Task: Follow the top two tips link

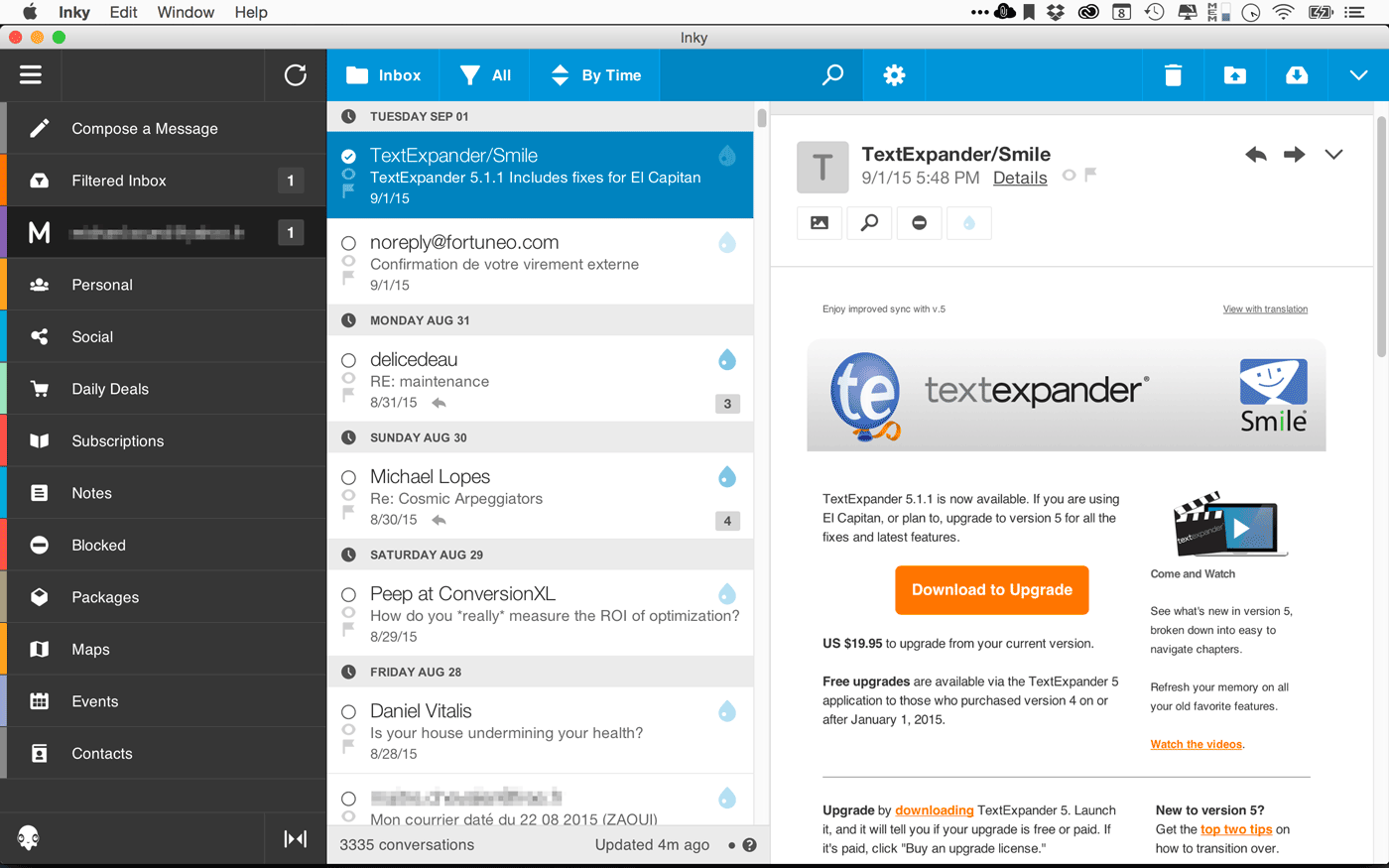Action: point(1236,829)
